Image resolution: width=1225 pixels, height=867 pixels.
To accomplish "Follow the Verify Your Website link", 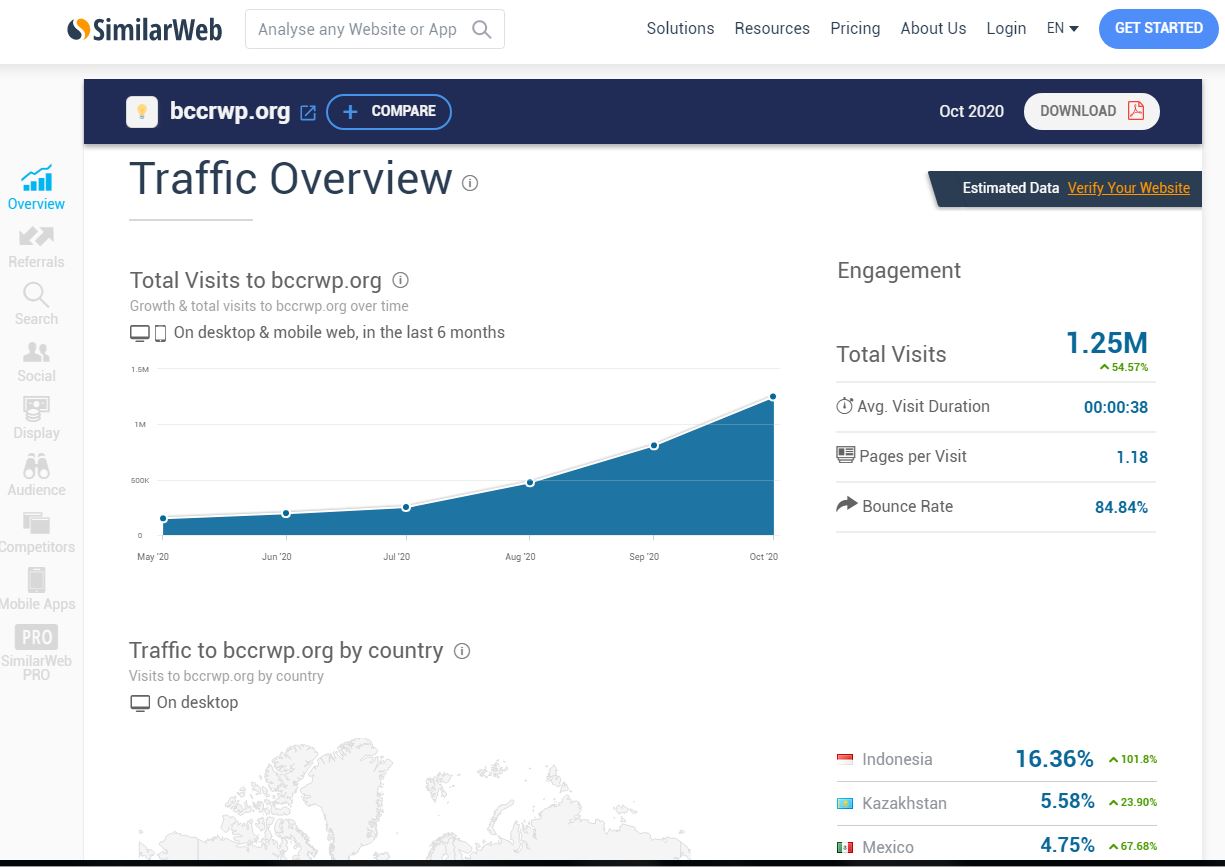I will [x=1128, y=188].
